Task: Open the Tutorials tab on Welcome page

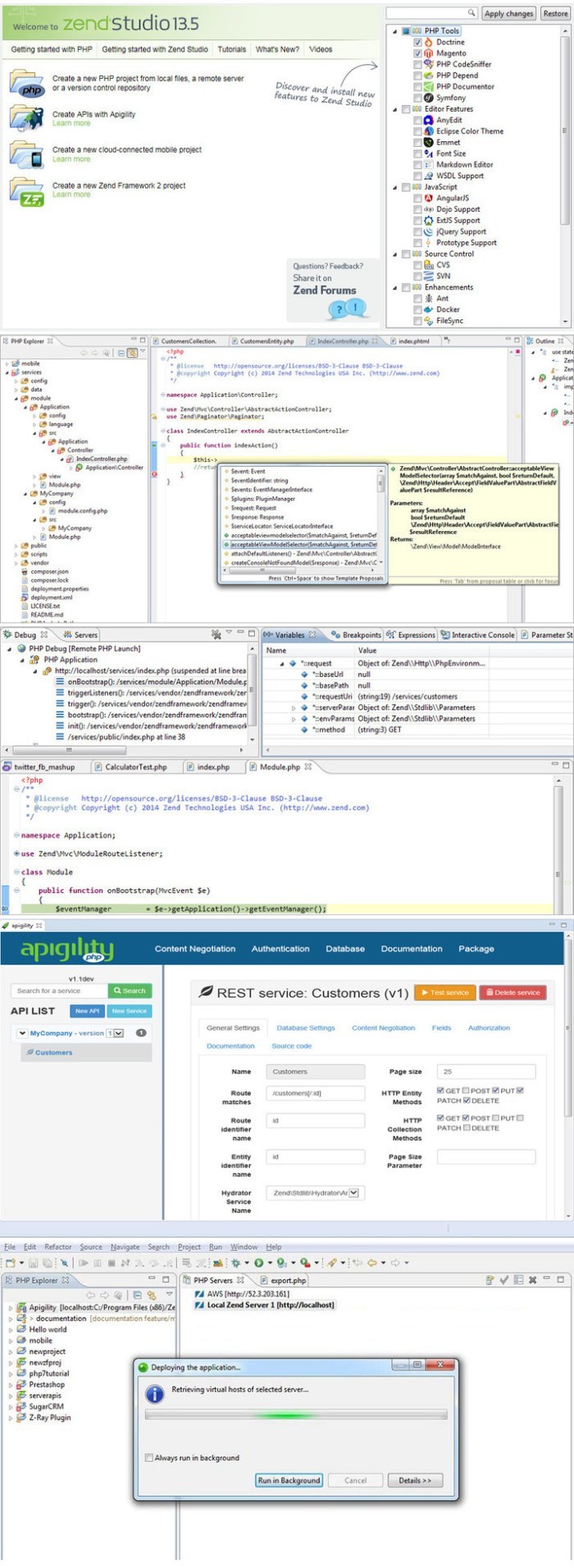Action: point(232,49)
